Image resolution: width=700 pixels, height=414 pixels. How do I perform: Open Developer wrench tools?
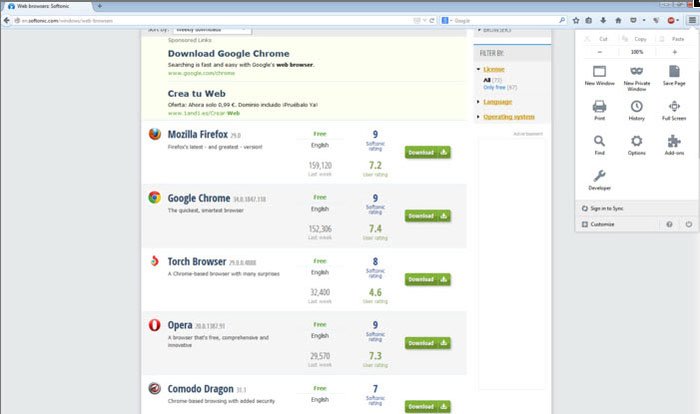(x=600, y=180)
